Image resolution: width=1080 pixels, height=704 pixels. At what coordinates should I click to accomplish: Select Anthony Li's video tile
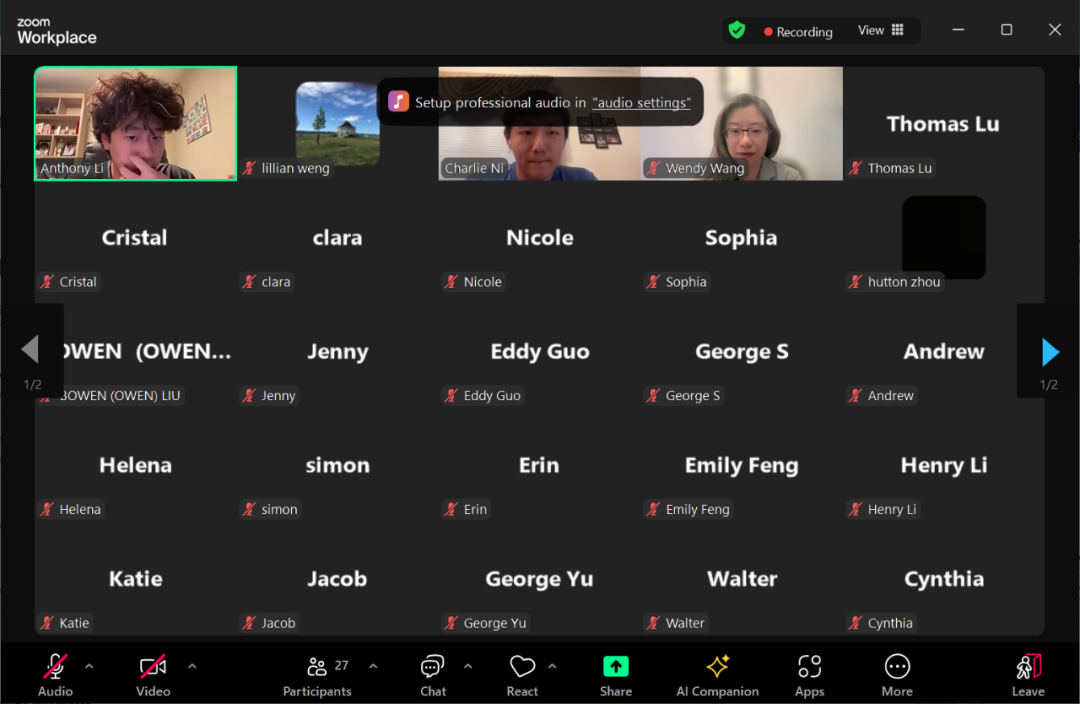point(136,123)
